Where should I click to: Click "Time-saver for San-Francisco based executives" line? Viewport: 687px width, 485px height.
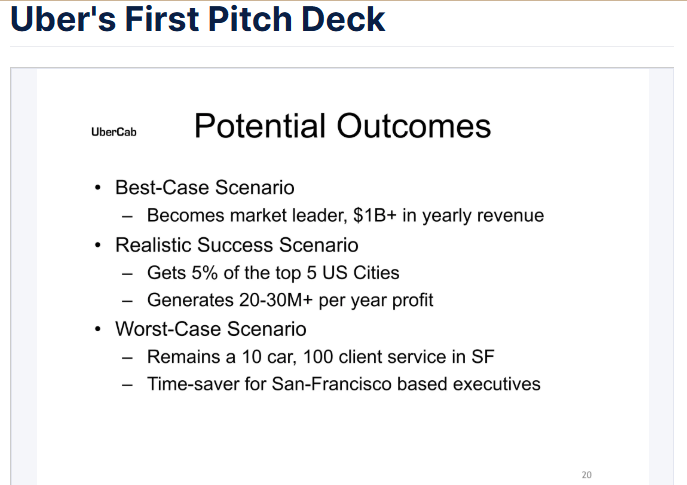[x=344, y=384]
